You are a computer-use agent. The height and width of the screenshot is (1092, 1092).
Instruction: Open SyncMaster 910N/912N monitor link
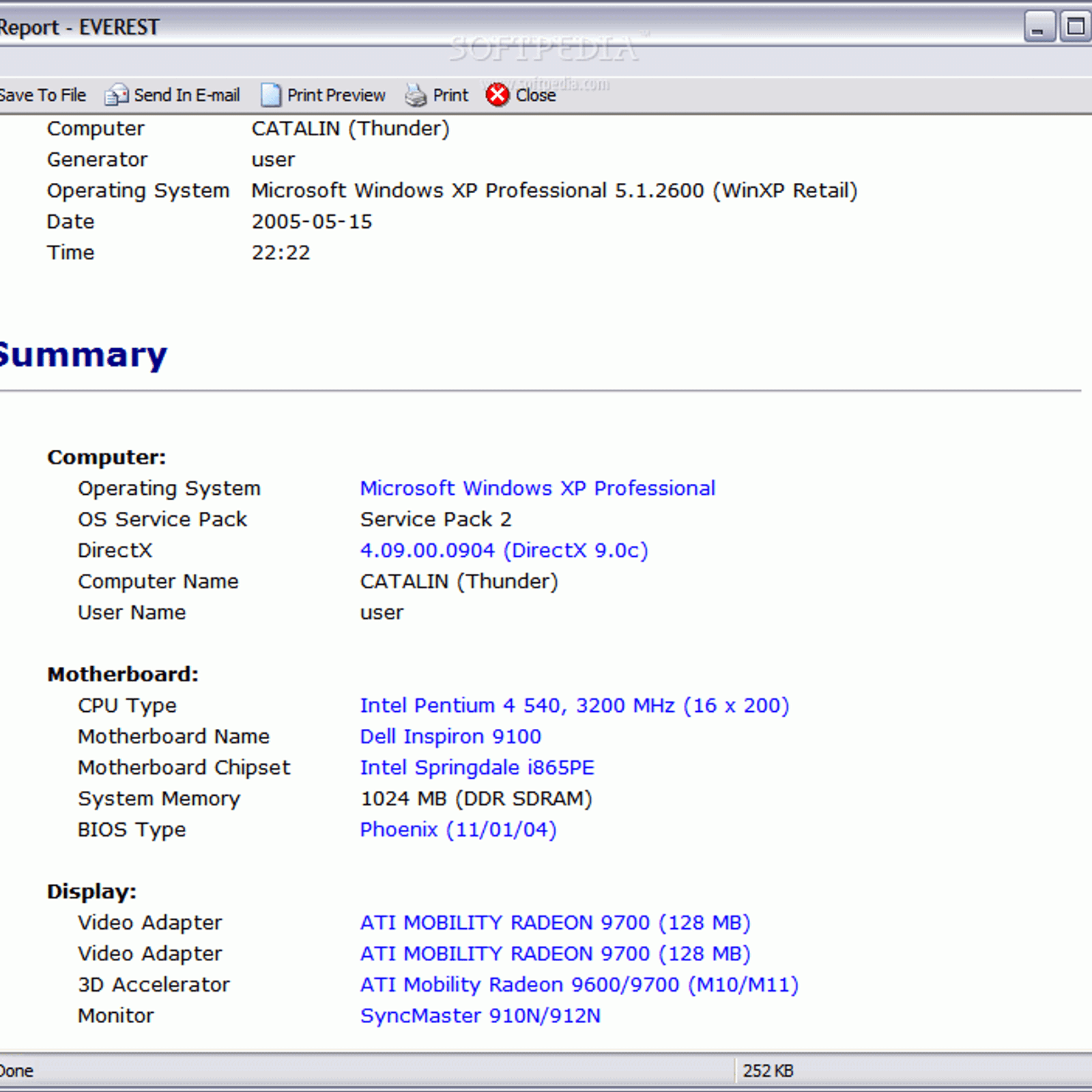[480, 1016]
